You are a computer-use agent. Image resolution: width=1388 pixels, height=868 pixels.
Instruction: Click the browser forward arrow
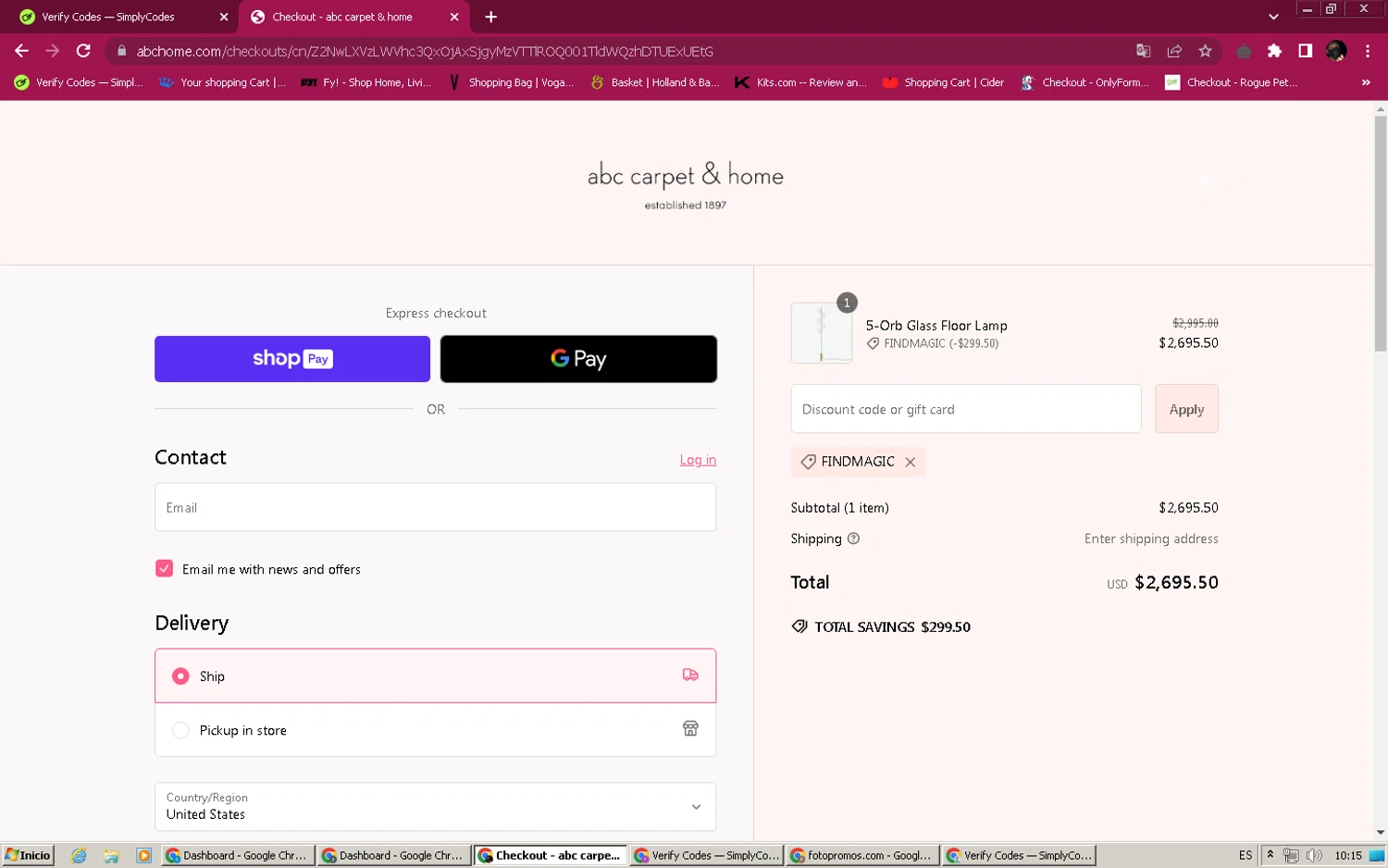(x=53, y=51)
